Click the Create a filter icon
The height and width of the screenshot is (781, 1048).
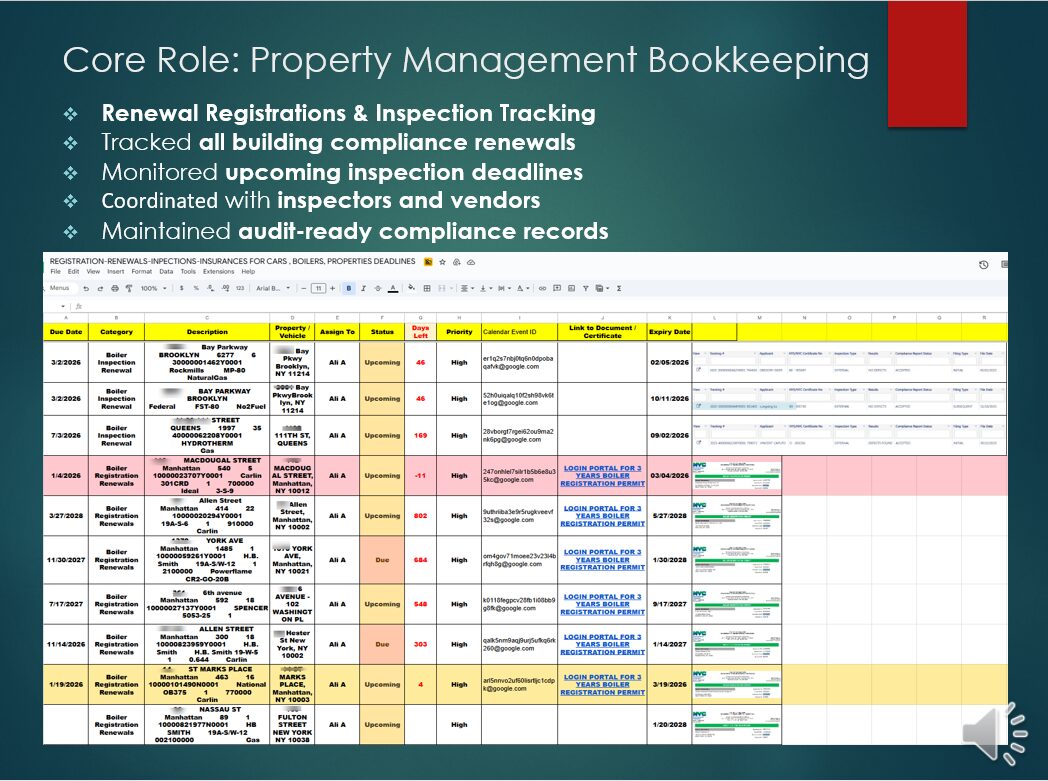pyautogui.click(x=585, y=288)
